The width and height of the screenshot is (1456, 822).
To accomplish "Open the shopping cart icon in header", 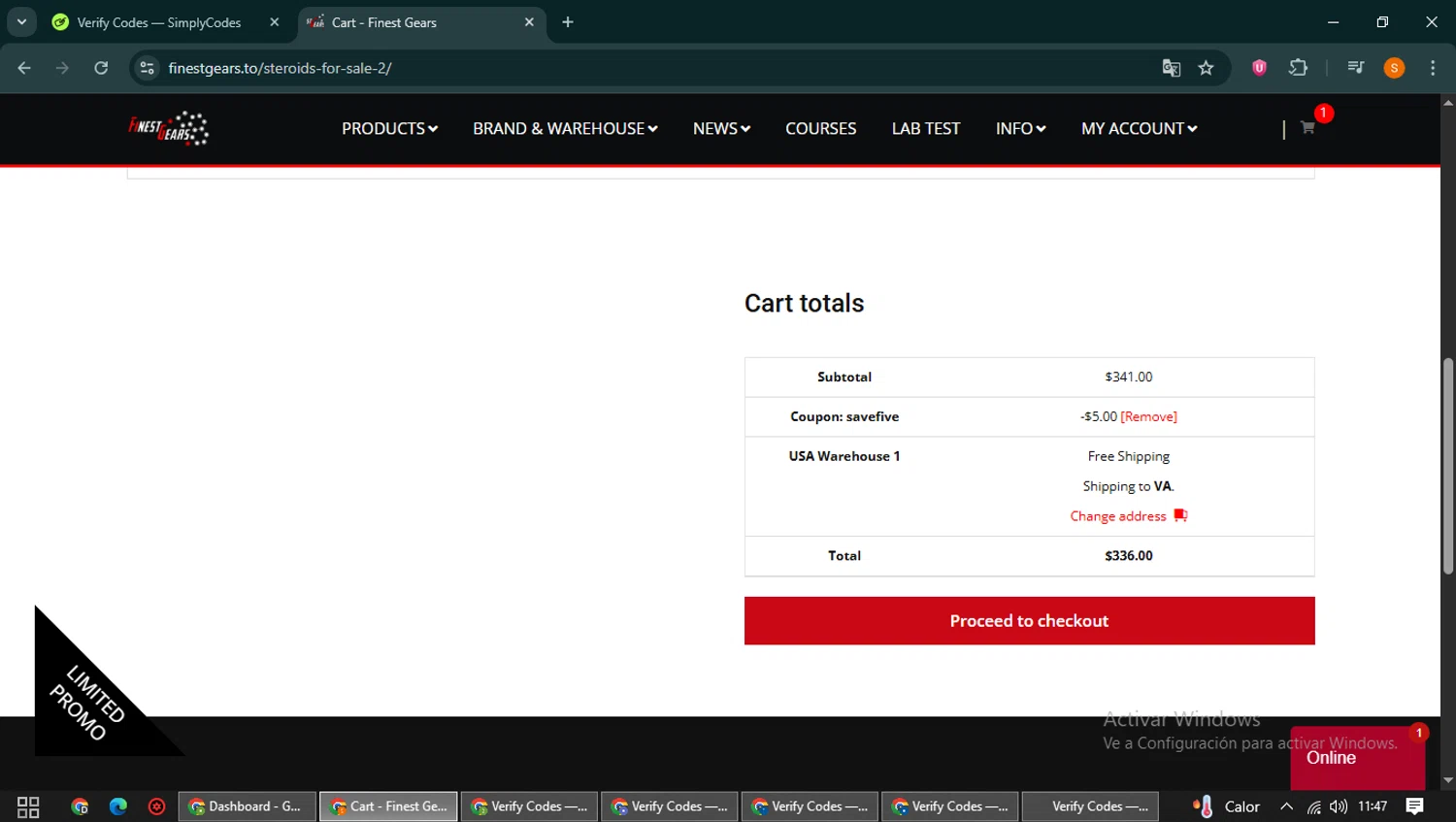I will coord(1307,128).
